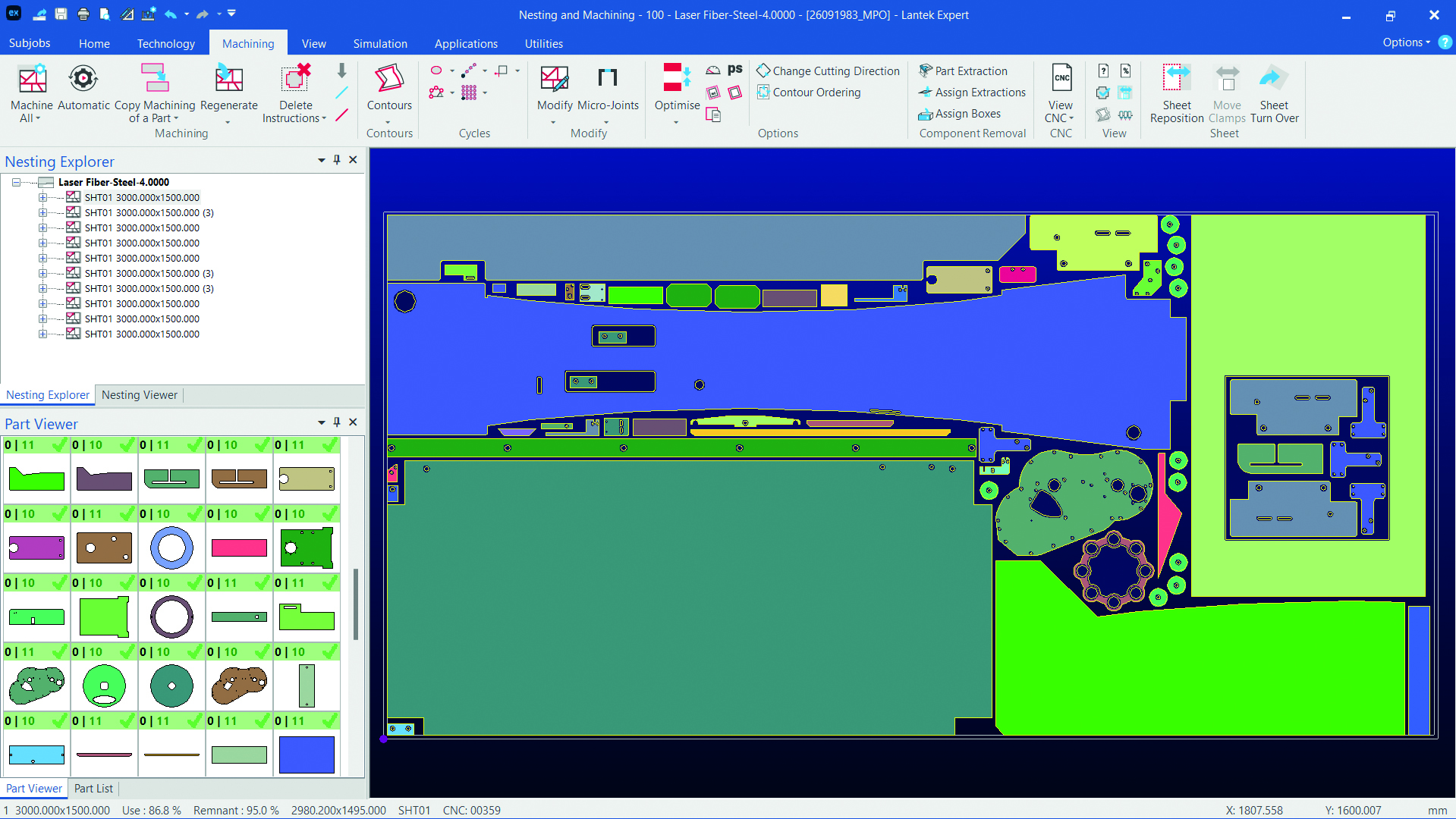Viewport: 1456px width, 819px height.
Task: Select the pink rectangle part thumbnail
Action: click(x=239, y=548)
